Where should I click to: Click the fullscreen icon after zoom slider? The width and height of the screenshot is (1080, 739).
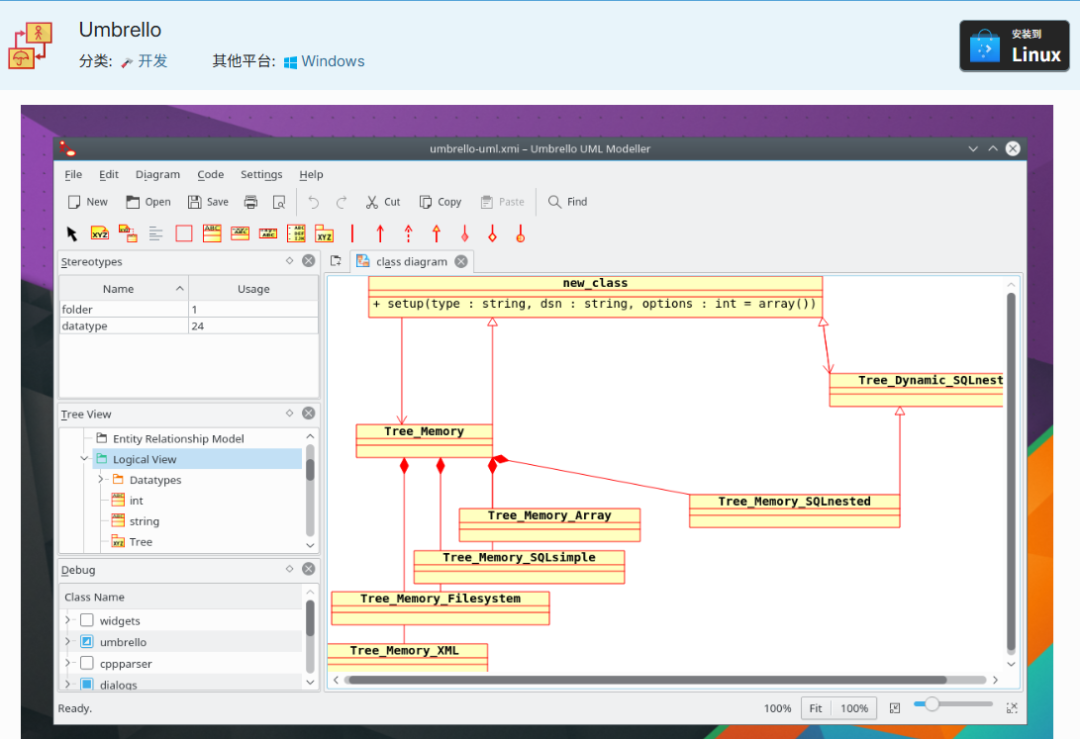pos(1012,708)
